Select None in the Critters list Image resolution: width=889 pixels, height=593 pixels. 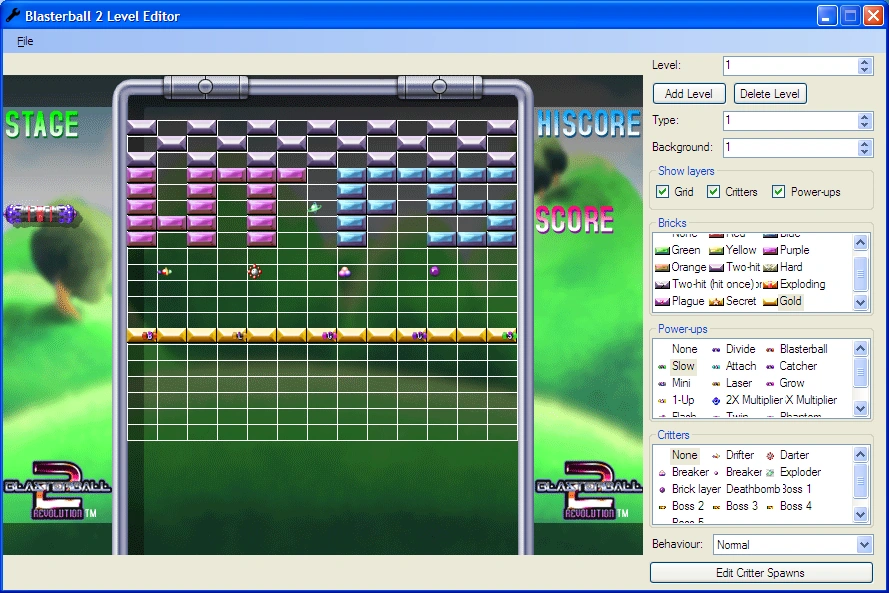(684, 455)
